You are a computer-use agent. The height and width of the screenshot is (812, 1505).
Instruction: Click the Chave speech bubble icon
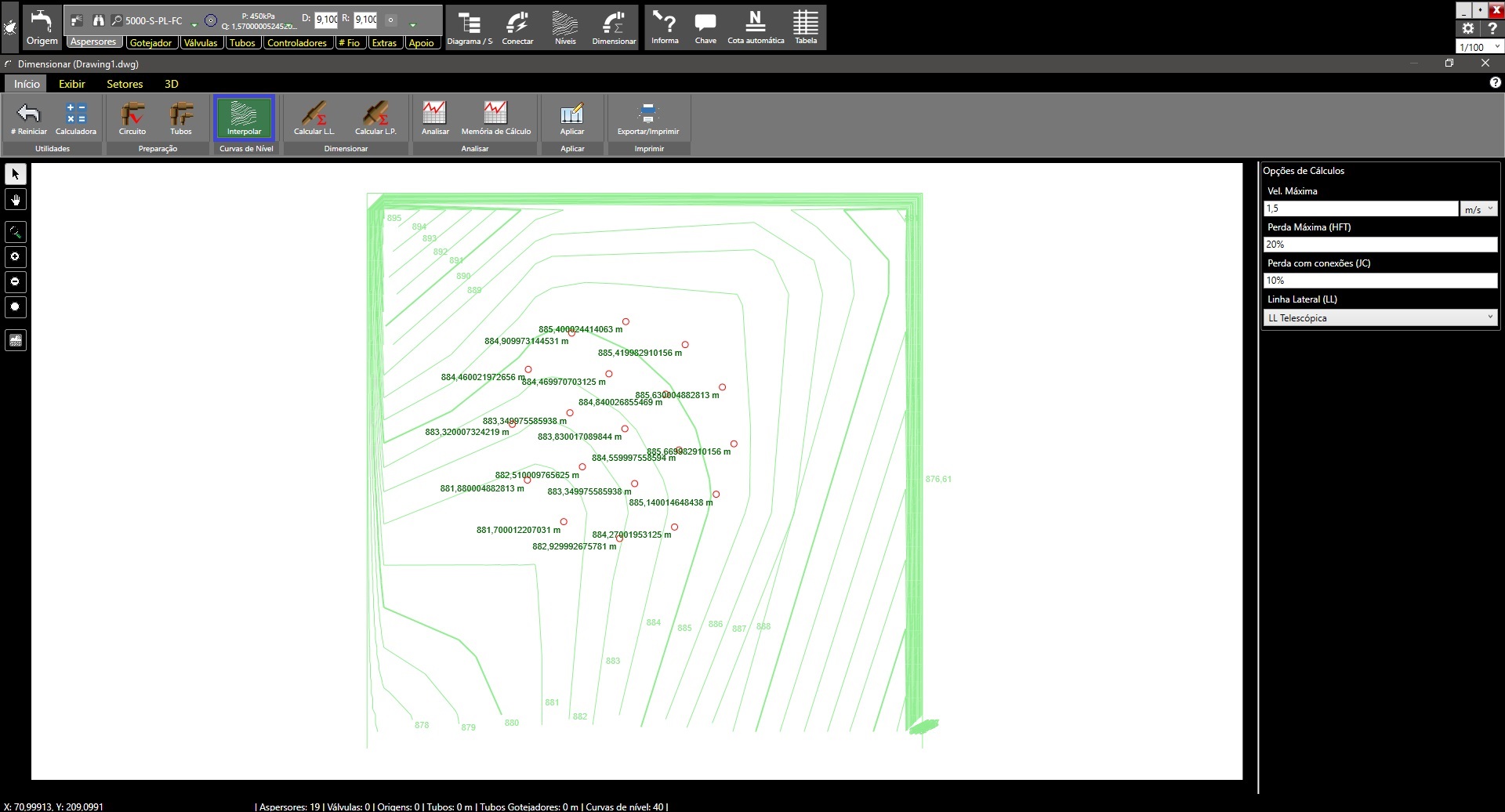coord(705,27)
